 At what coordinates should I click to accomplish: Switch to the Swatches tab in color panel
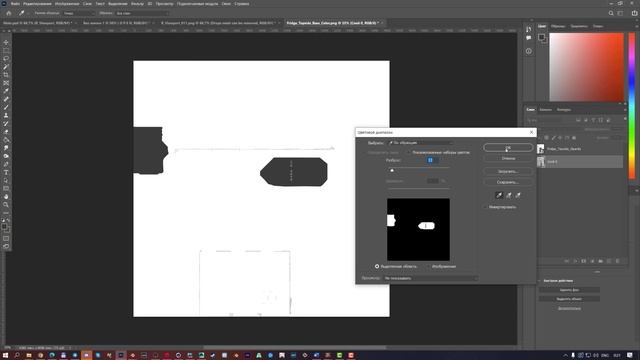558,26
